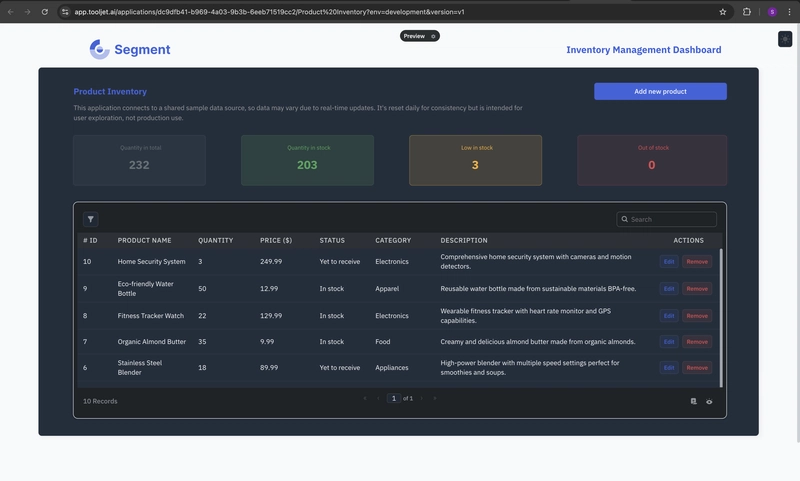Click the Appliances category cell
This screenshot has width=800, height=481.
[x=392, y=368]
